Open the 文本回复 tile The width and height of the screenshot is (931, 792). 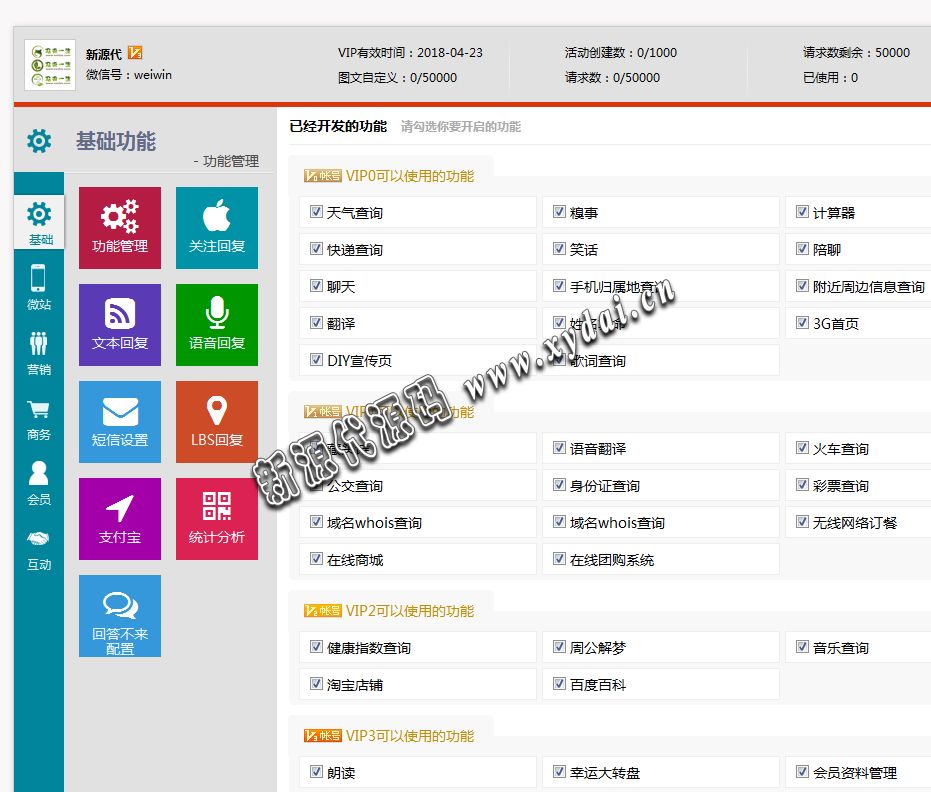(120, 325)
